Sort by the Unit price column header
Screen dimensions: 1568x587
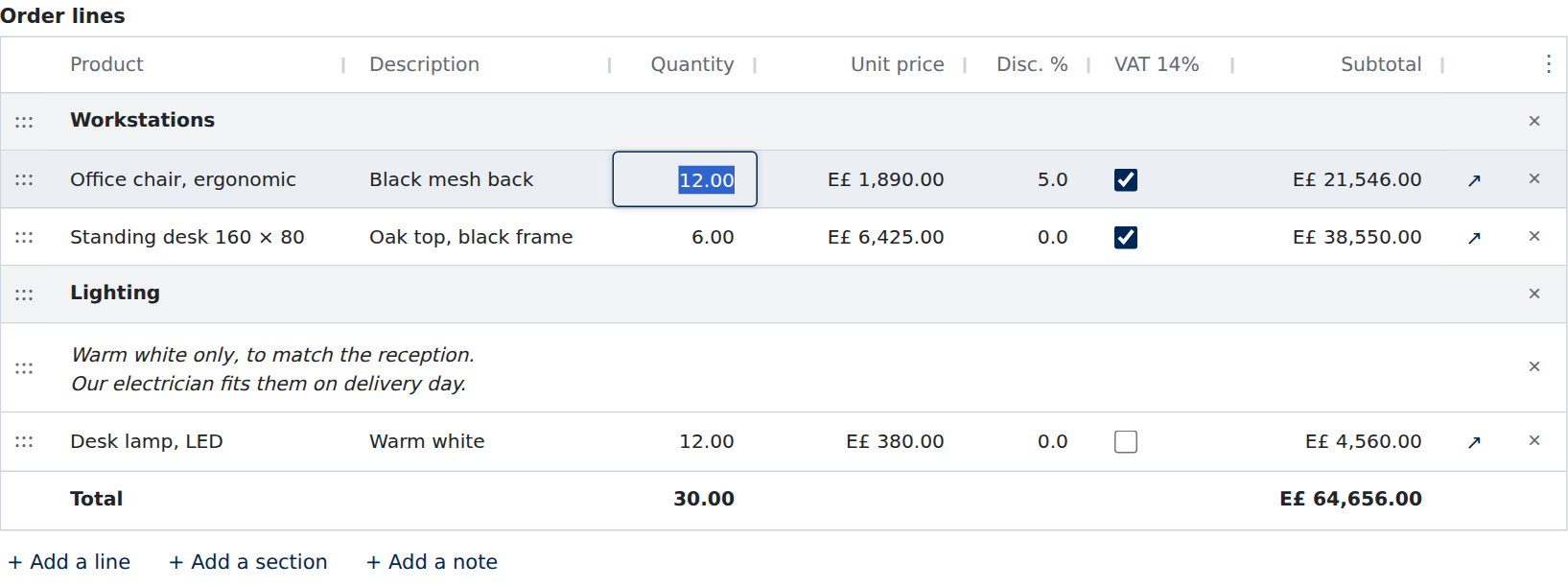point(898,64)
